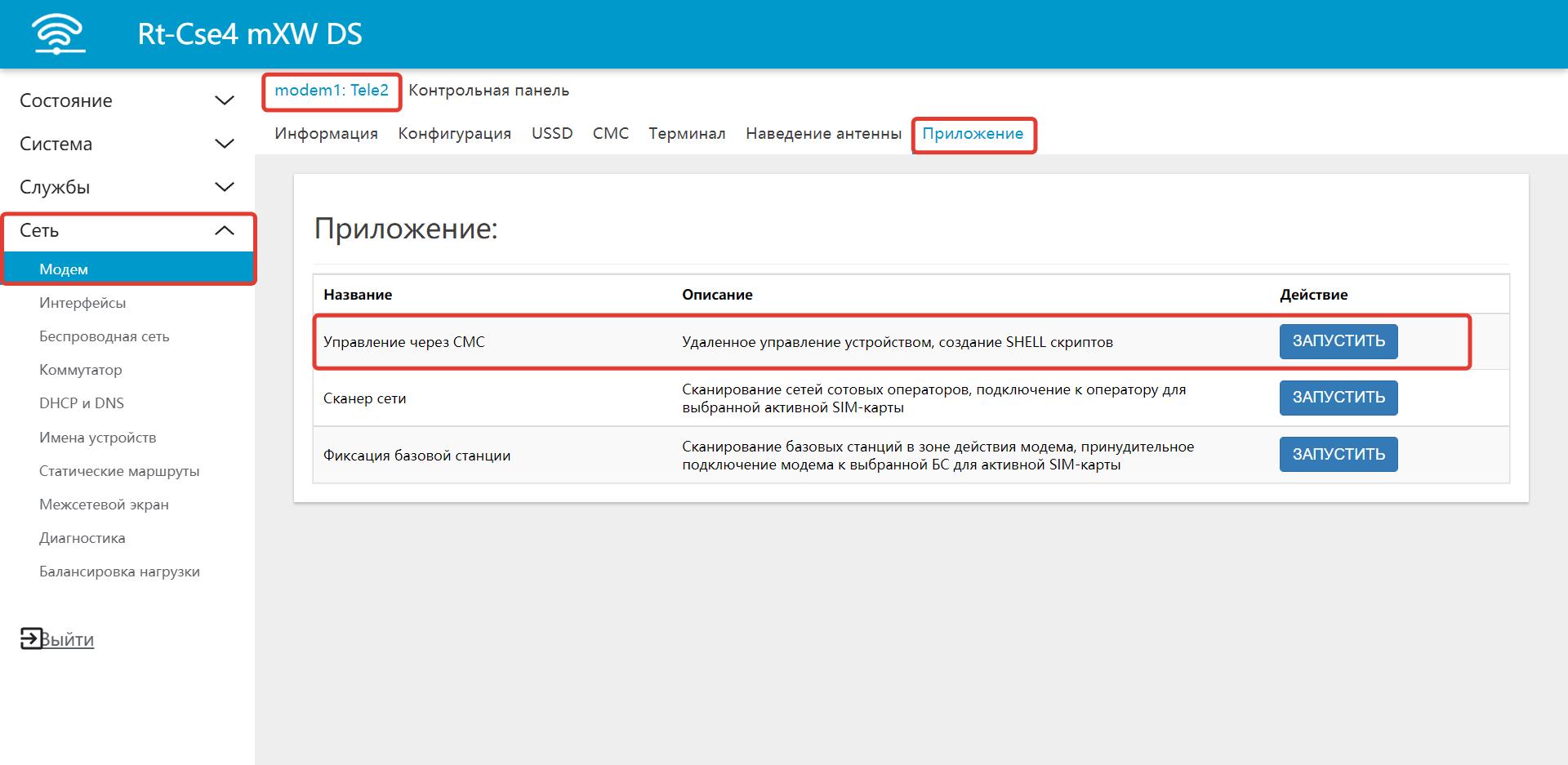Click the Rt-Cse4 mXW DS title
Viewport: 1568px width, 765px height.
pyautogui.click(x=250, y=33)
